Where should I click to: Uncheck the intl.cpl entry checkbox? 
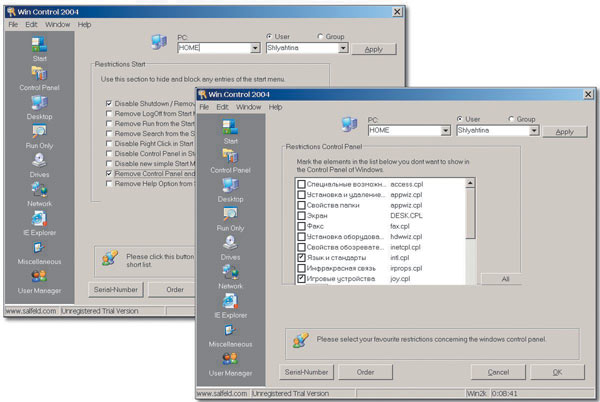(x=301, y=257)
